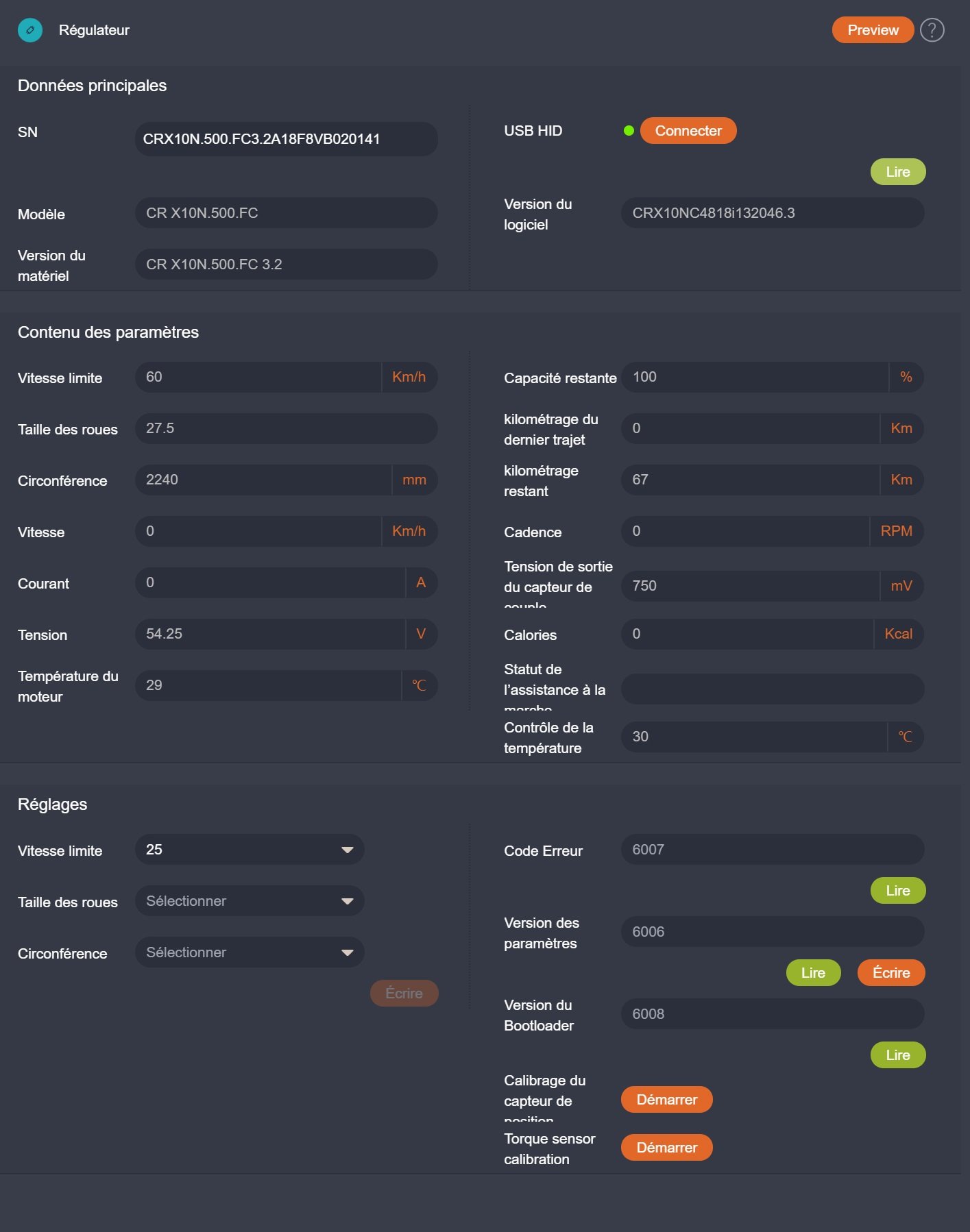The image size is (970, 1232).
Task: Open the Vitesse limite dropdown showing 25
Action: pos(250,850)
